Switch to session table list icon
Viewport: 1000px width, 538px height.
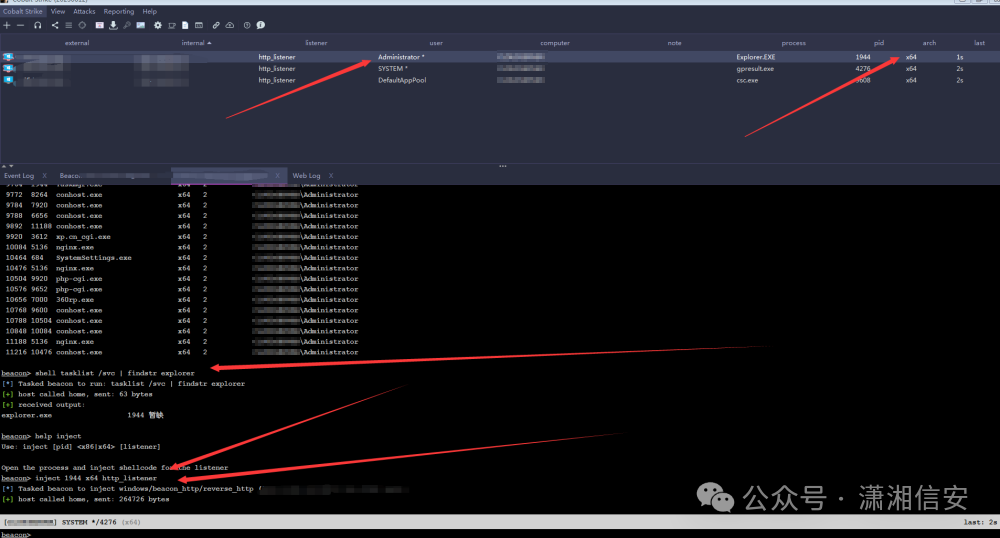pyautogui.click(x=68, y=25)
